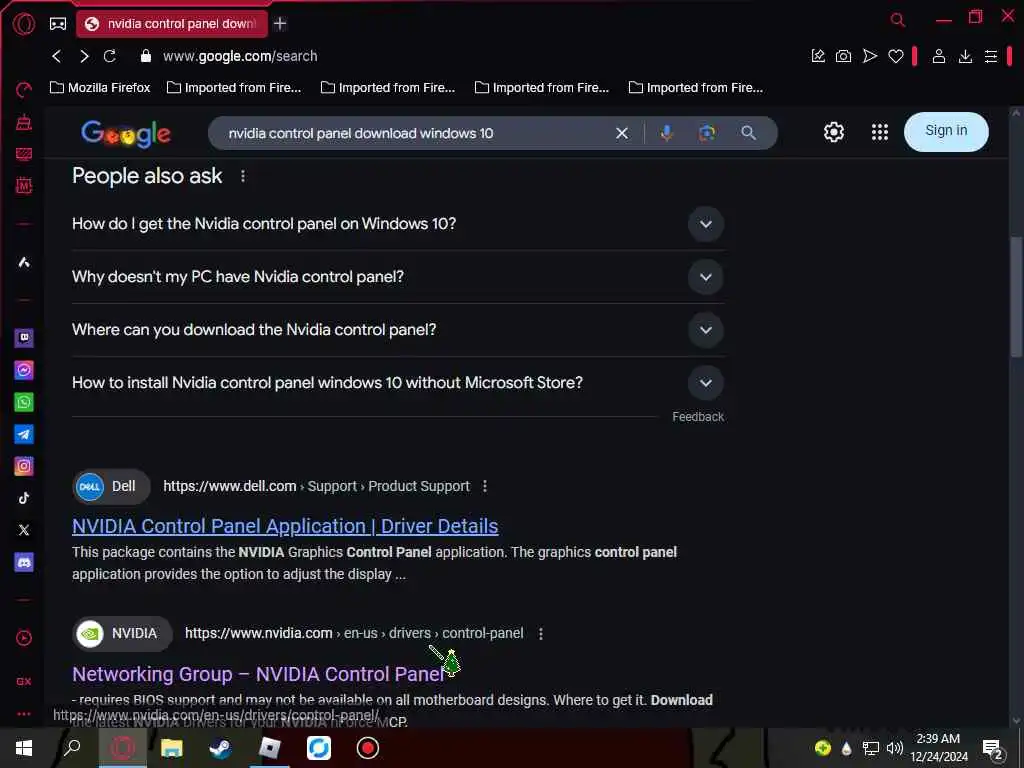Open the X (Twitter) sidebar panel

24,530
